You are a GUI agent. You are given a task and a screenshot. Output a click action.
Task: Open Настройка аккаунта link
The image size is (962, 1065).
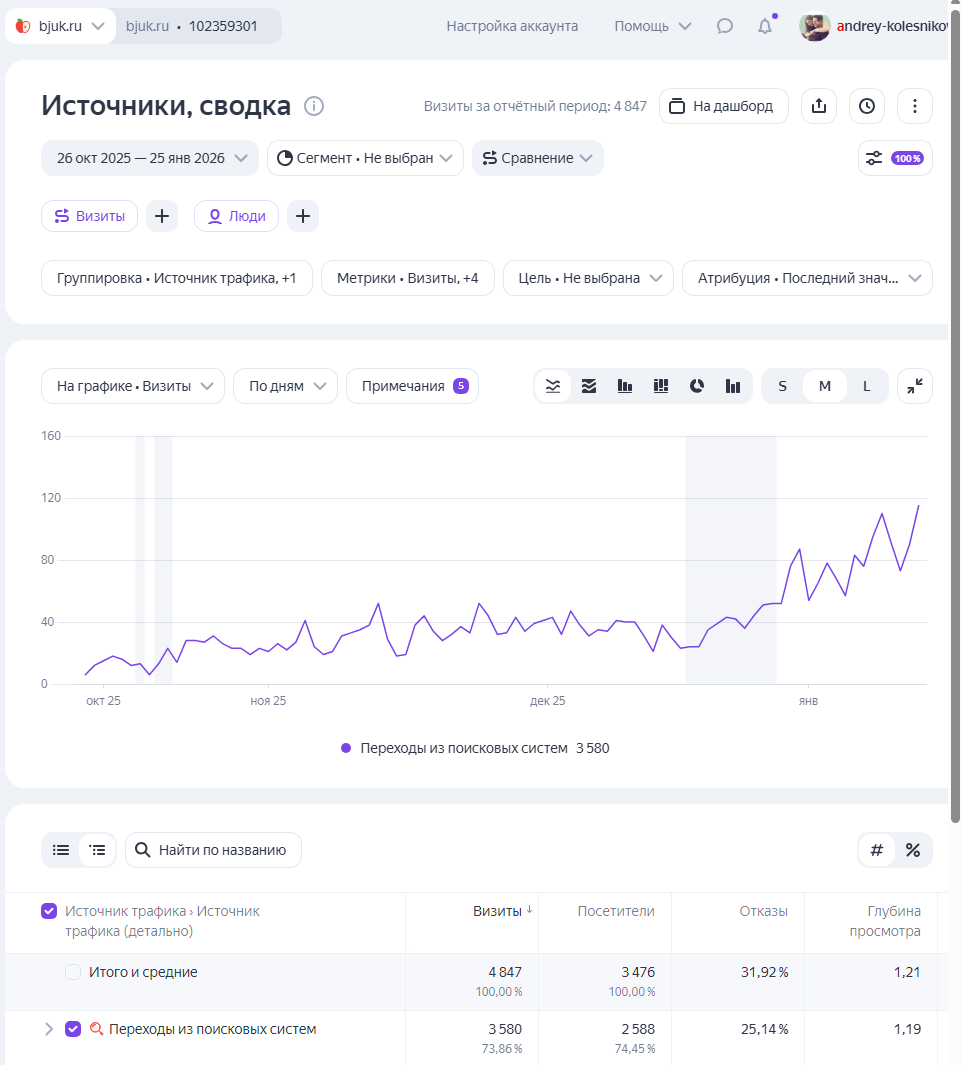coord(512,26)
